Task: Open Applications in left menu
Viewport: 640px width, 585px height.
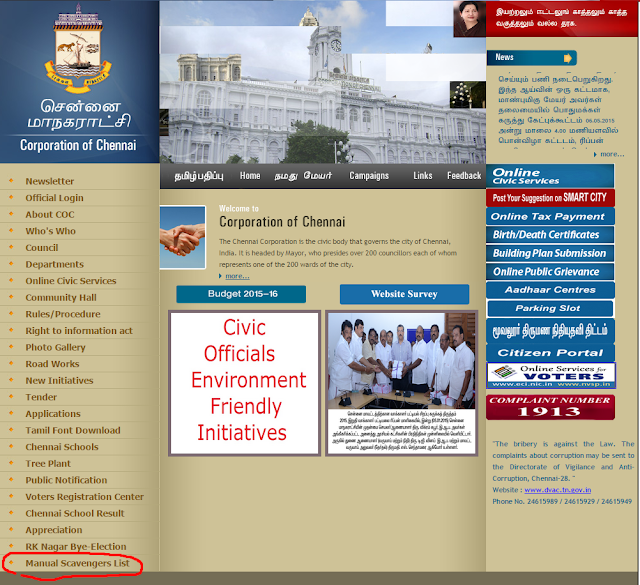Action: pyautogui.click(x=53, y=414)
